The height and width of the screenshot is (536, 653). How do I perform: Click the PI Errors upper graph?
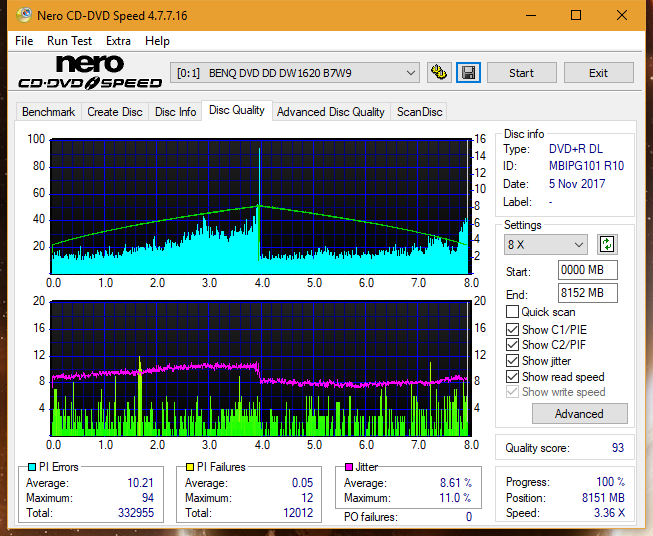[261, 206]
